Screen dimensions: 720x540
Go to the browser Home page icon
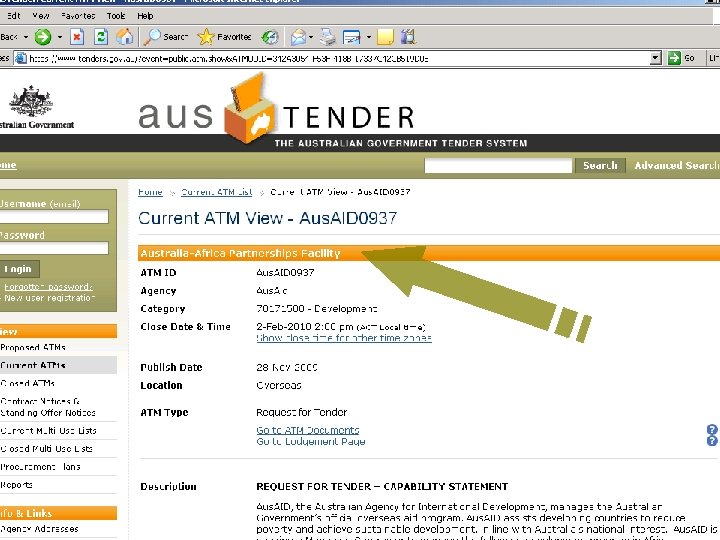(124, 37)
